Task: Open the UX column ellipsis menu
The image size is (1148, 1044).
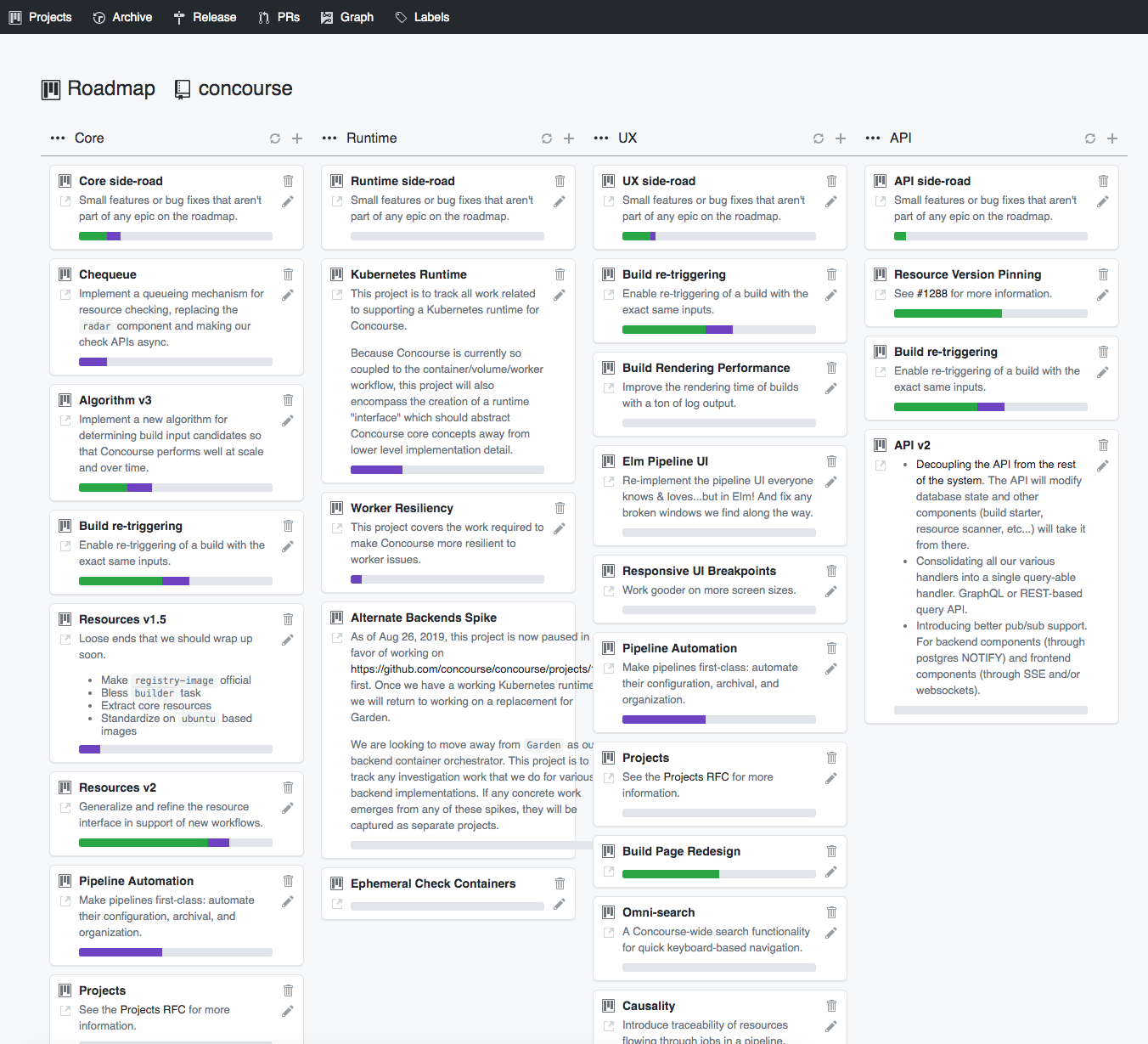Action: click(x=601, y=138)
